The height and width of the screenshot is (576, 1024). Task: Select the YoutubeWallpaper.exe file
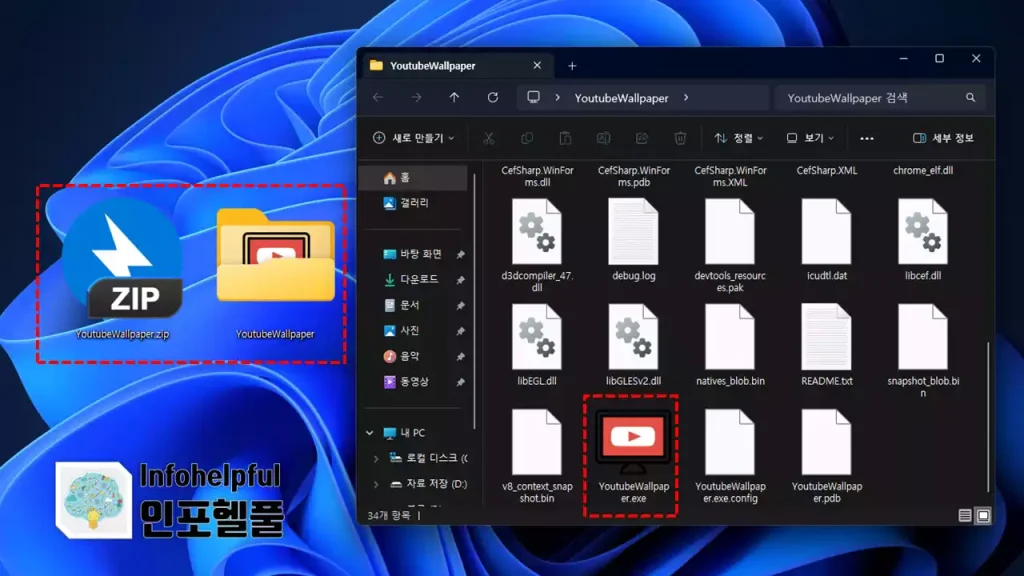click(x=633, y=456)
